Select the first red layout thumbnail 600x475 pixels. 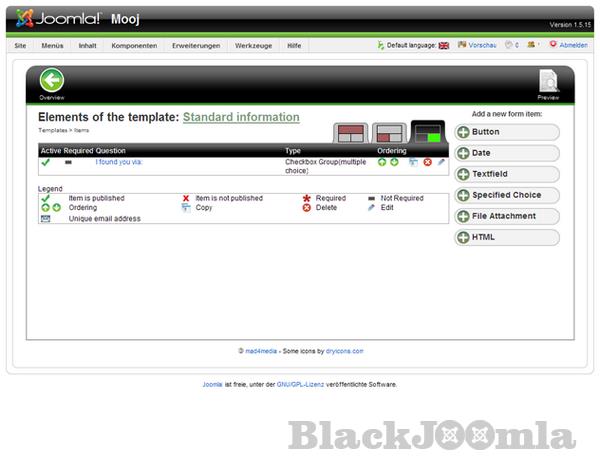click(x=349, y=133)
